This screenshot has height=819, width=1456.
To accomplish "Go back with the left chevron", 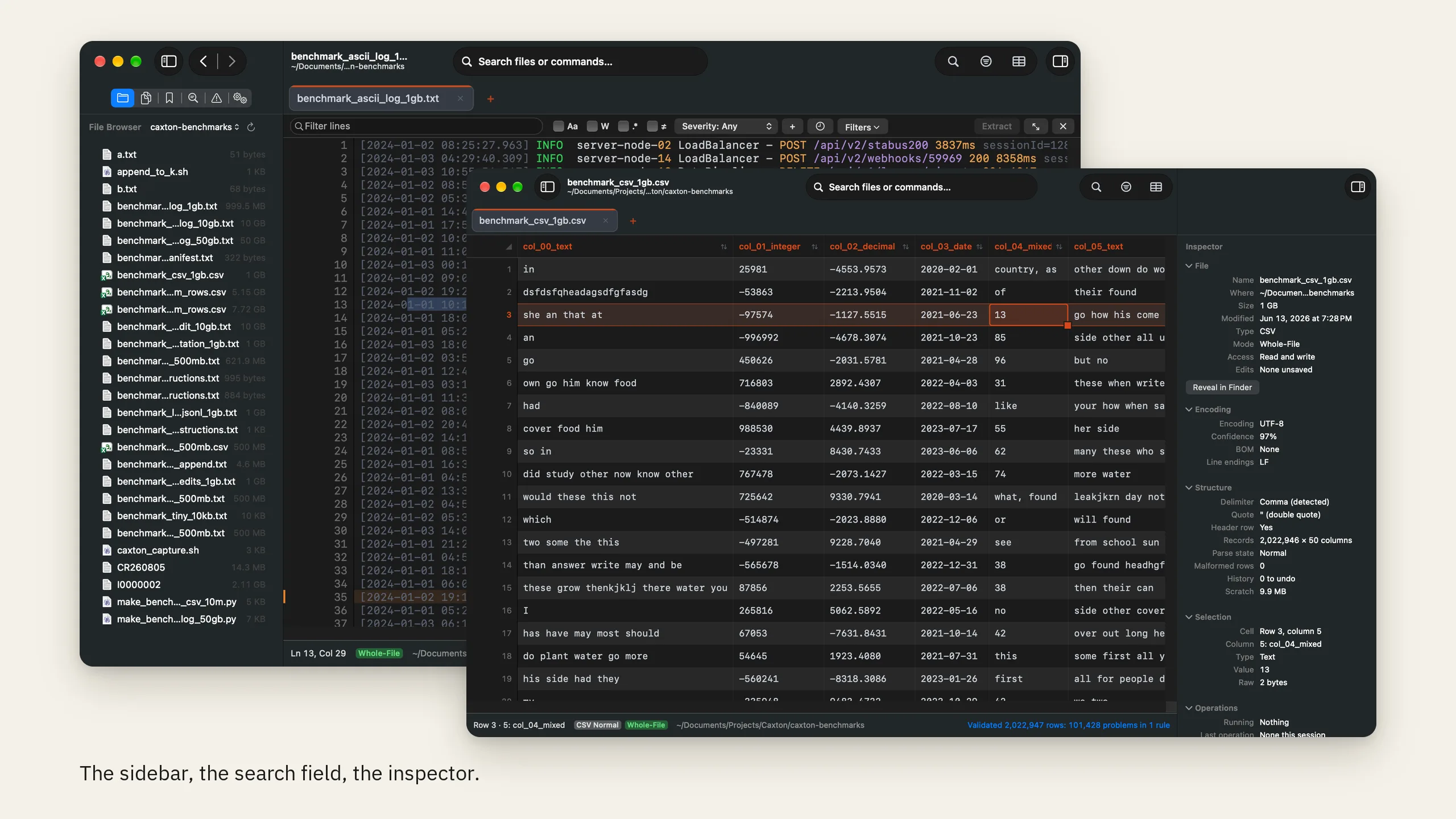I will 204,61.
